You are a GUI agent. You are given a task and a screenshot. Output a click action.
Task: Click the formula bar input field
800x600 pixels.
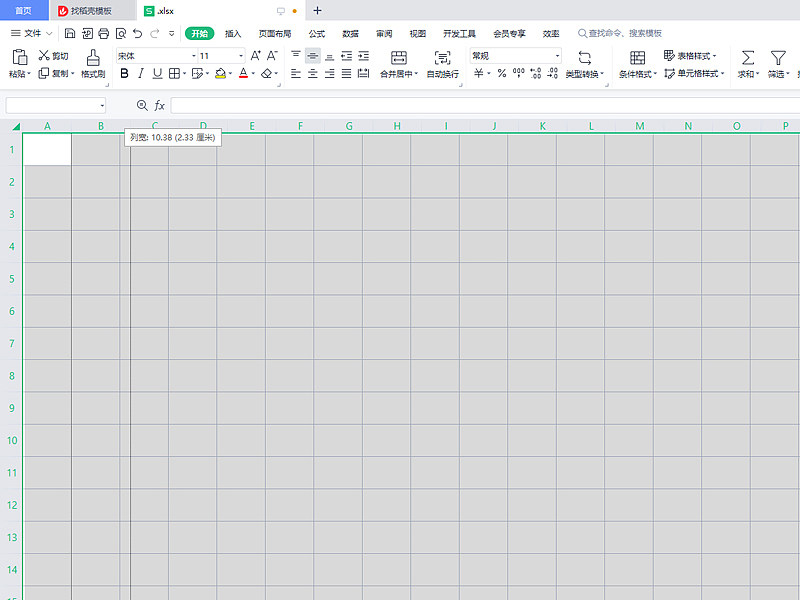click(485, 106)
